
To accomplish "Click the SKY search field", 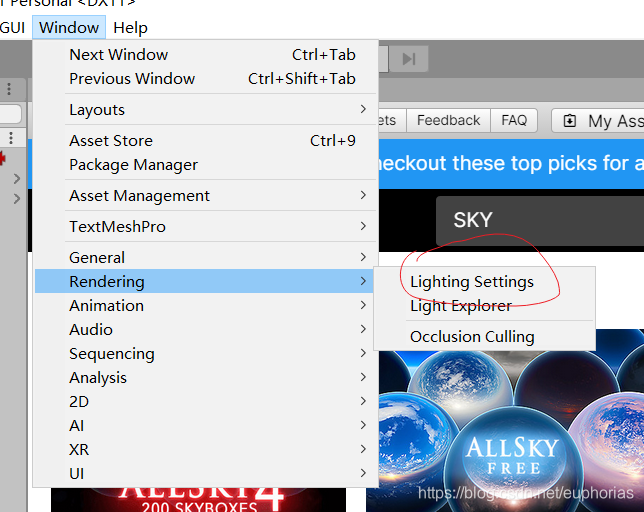I will (540, 220).
